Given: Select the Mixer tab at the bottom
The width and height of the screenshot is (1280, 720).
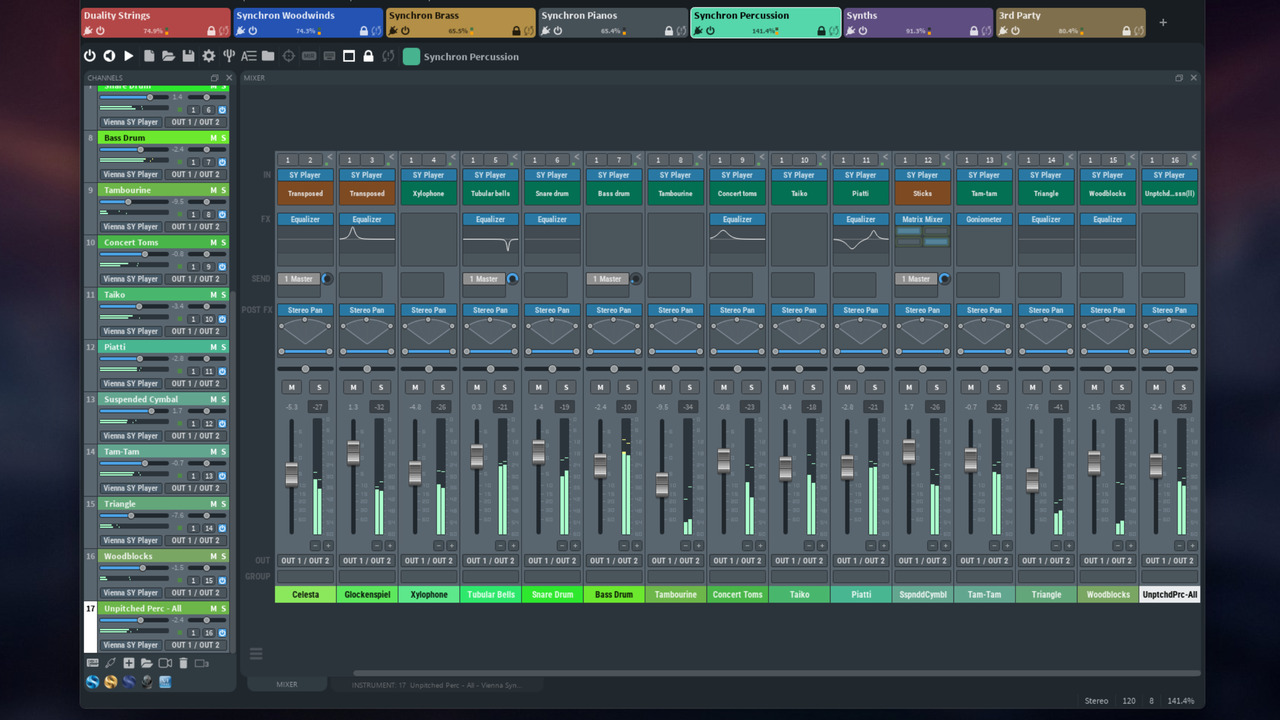Looking at the screenshot, I should pos(287,685).
